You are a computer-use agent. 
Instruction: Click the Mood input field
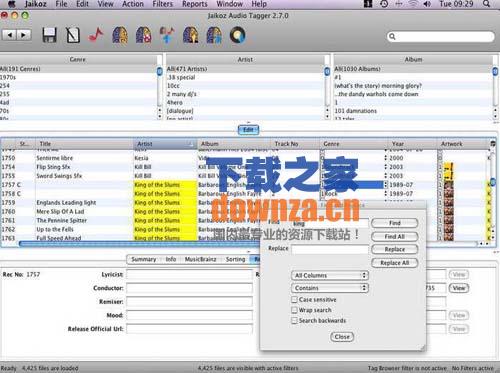189,315
